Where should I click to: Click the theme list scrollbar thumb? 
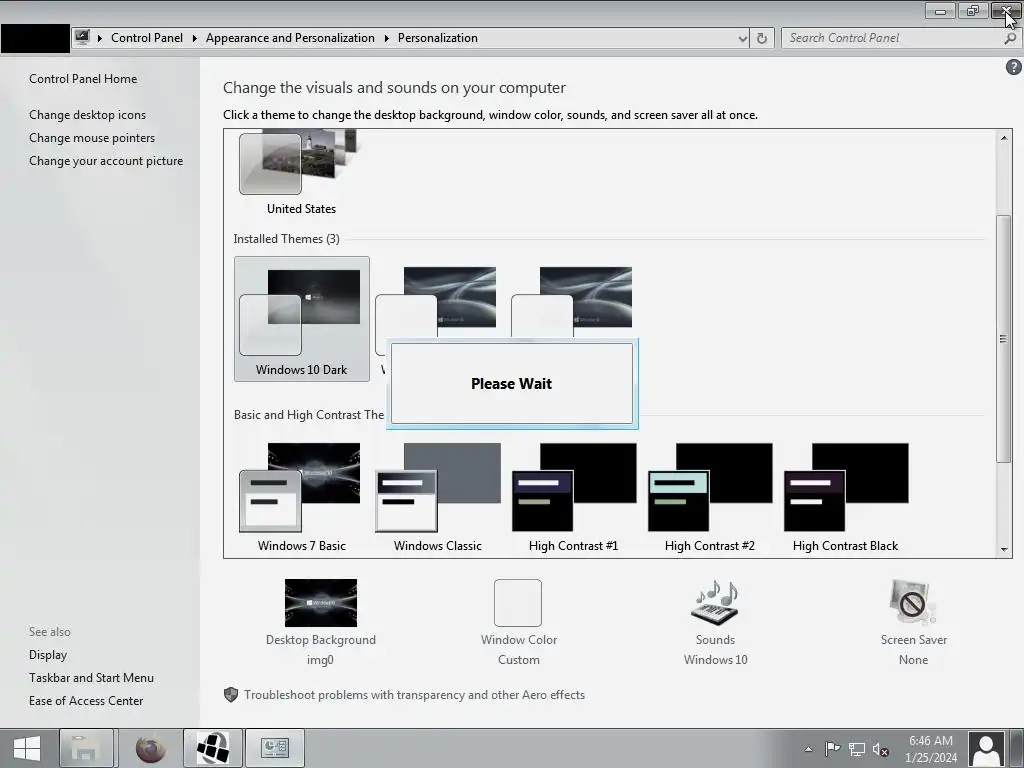click(1004, 338)
